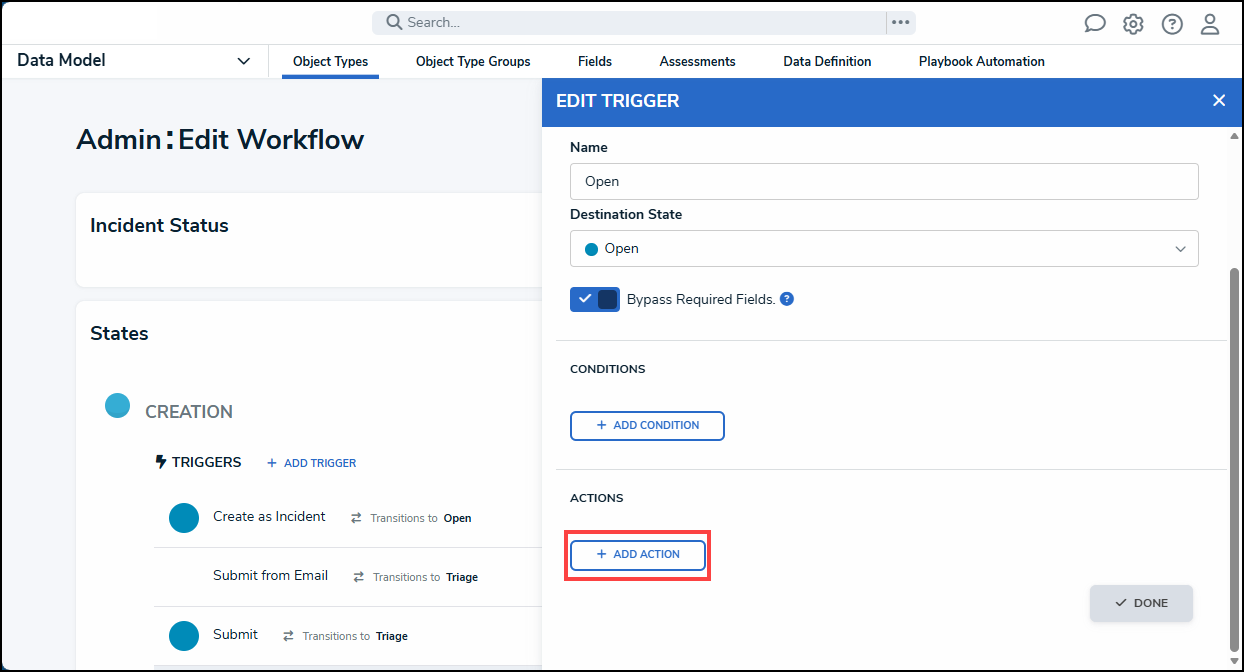Open the help question mark icon

1172,24
